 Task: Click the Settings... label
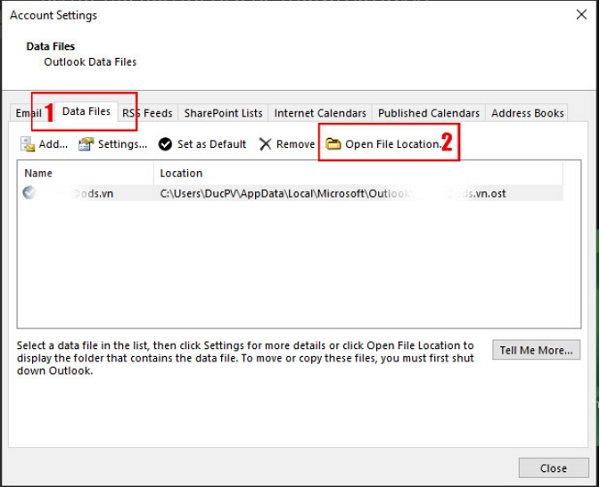[x=122, y=144]
